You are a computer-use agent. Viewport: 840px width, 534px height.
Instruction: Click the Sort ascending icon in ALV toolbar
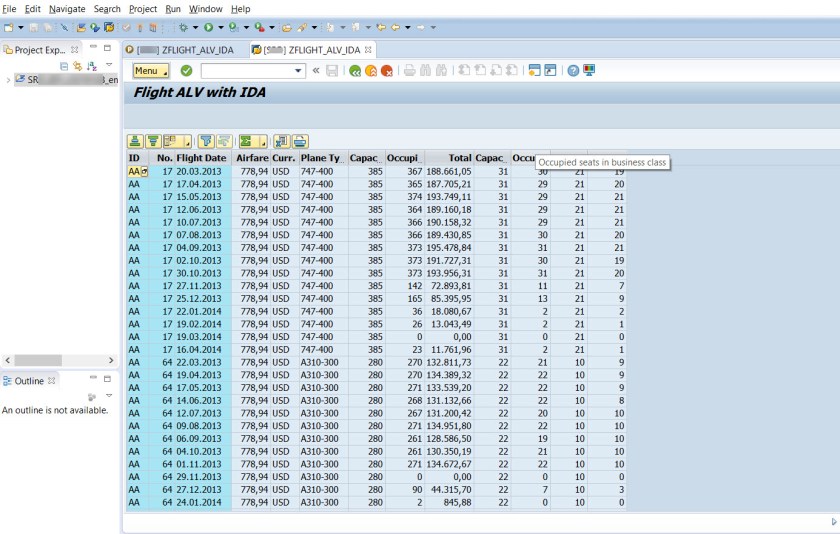pos(135,142)
